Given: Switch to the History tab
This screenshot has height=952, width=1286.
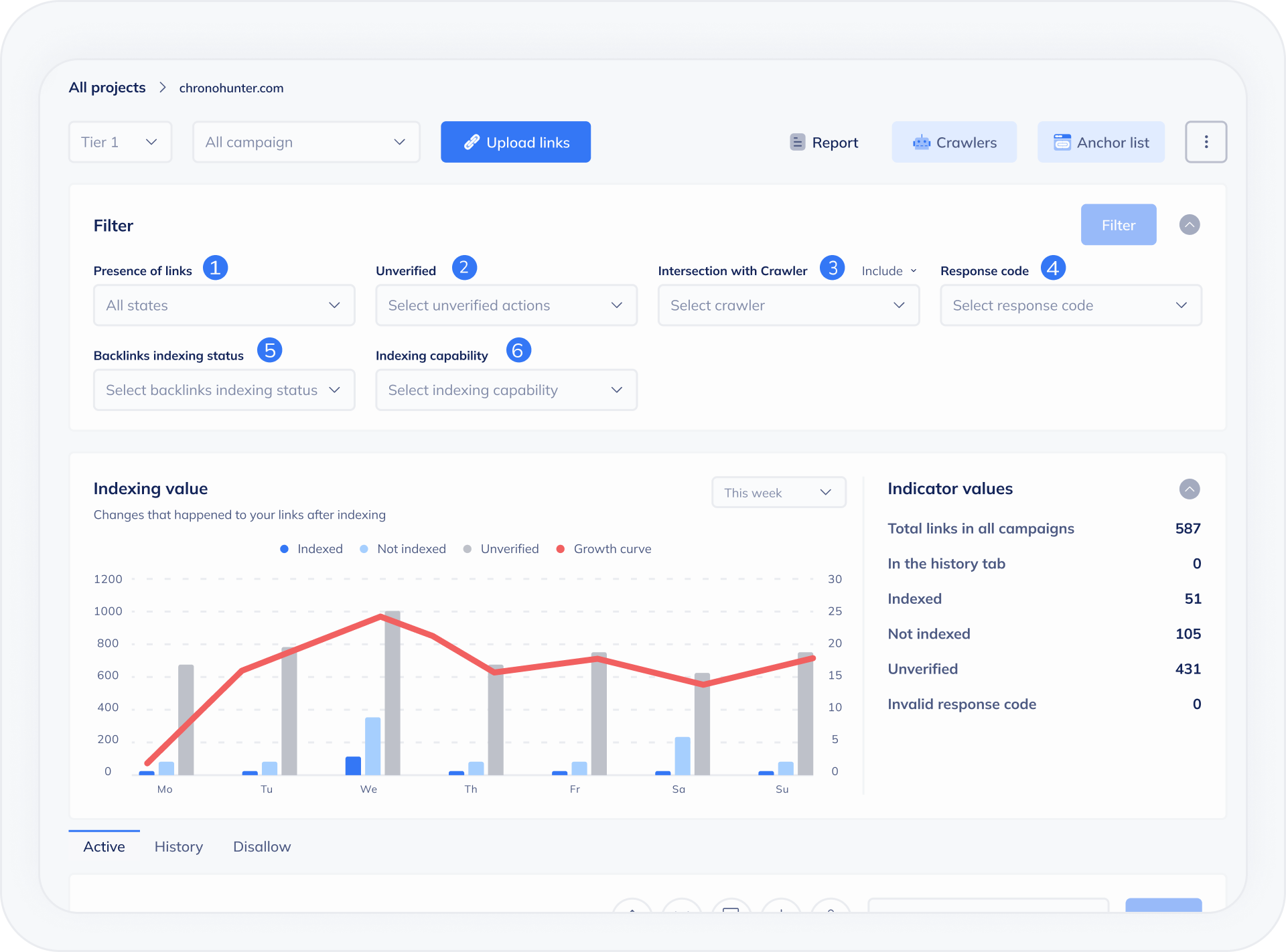Looking at the screenshot, I should point(179,847).
